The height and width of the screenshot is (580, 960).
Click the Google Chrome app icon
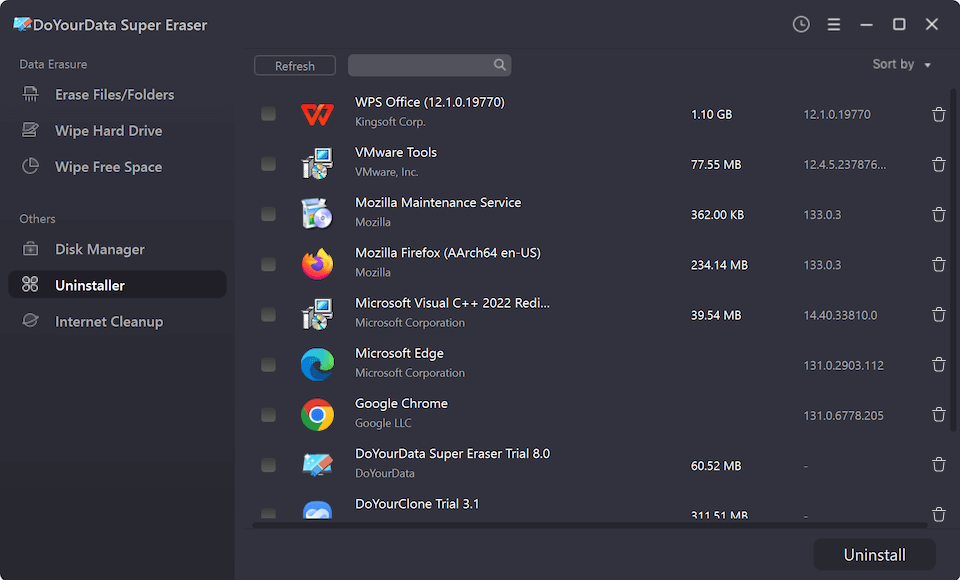click(x=317, y=415)
